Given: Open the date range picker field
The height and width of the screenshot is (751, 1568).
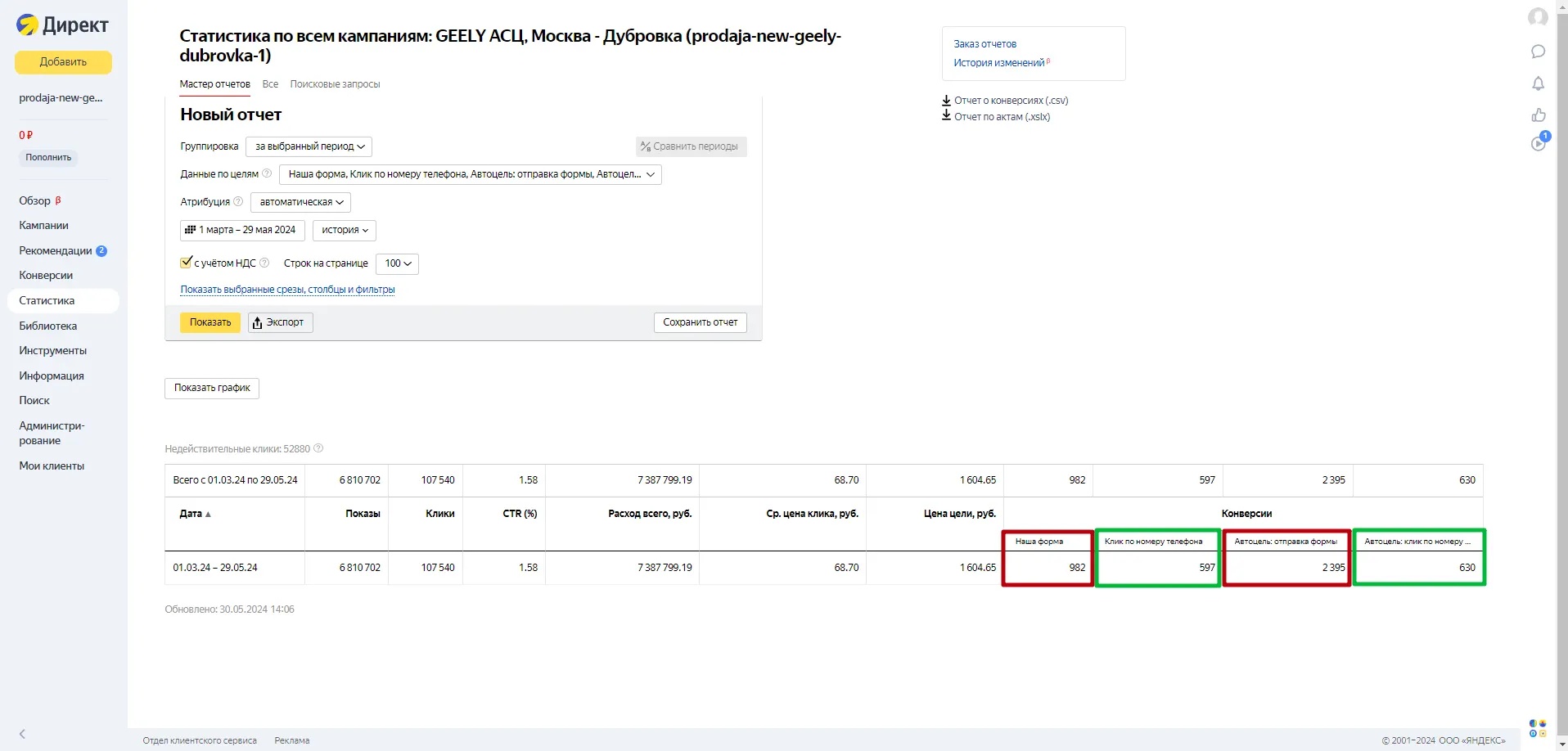Looking at the screenshot, I should pos(242,230).
